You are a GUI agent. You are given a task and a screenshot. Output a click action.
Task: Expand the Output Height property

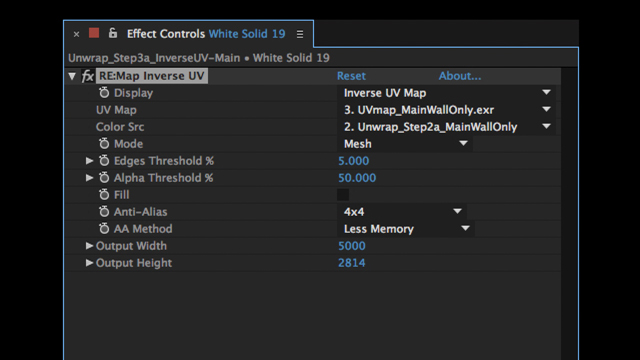click(x=89, y=263)
